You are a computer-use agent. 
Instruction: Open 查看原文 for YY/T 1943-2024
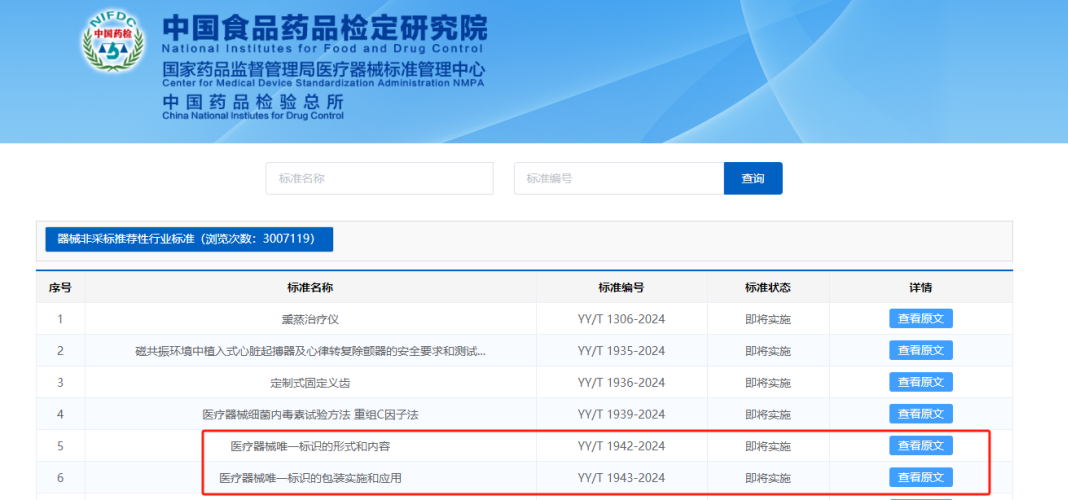[920, 477]
